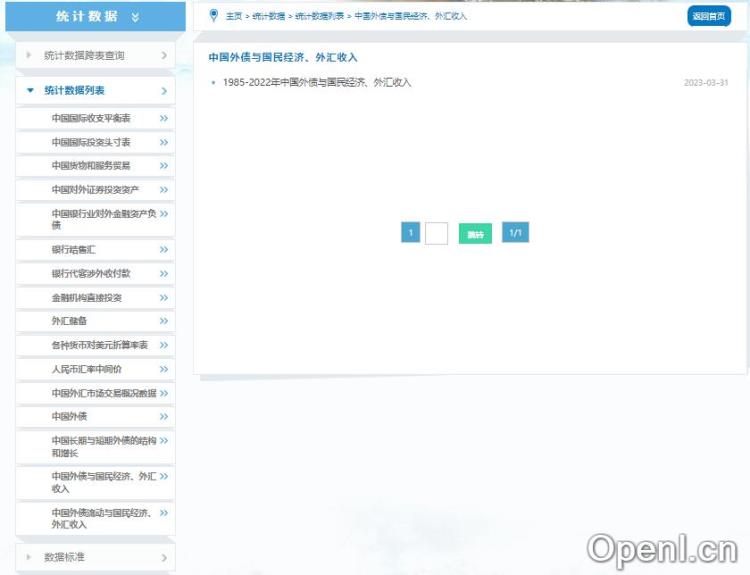Click the chevron right of 统计数据列表
The height and width of the screenshot is (575, 750).
pos(164,91)
